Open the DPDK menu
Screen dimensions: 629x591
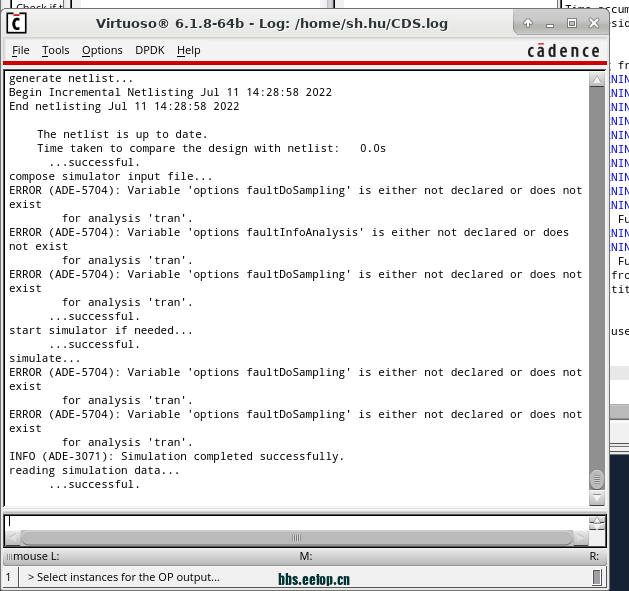point(150,51)
